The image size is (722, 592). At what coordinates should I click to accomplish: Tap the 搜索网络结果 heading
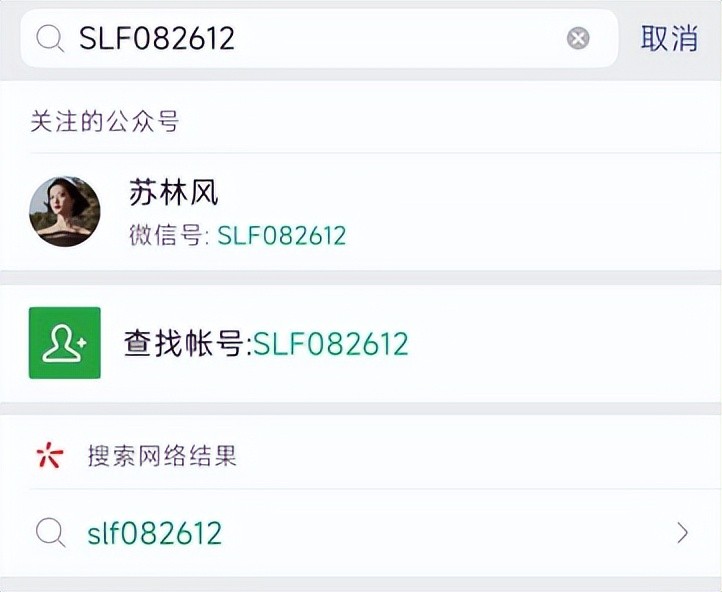point(162,457)
